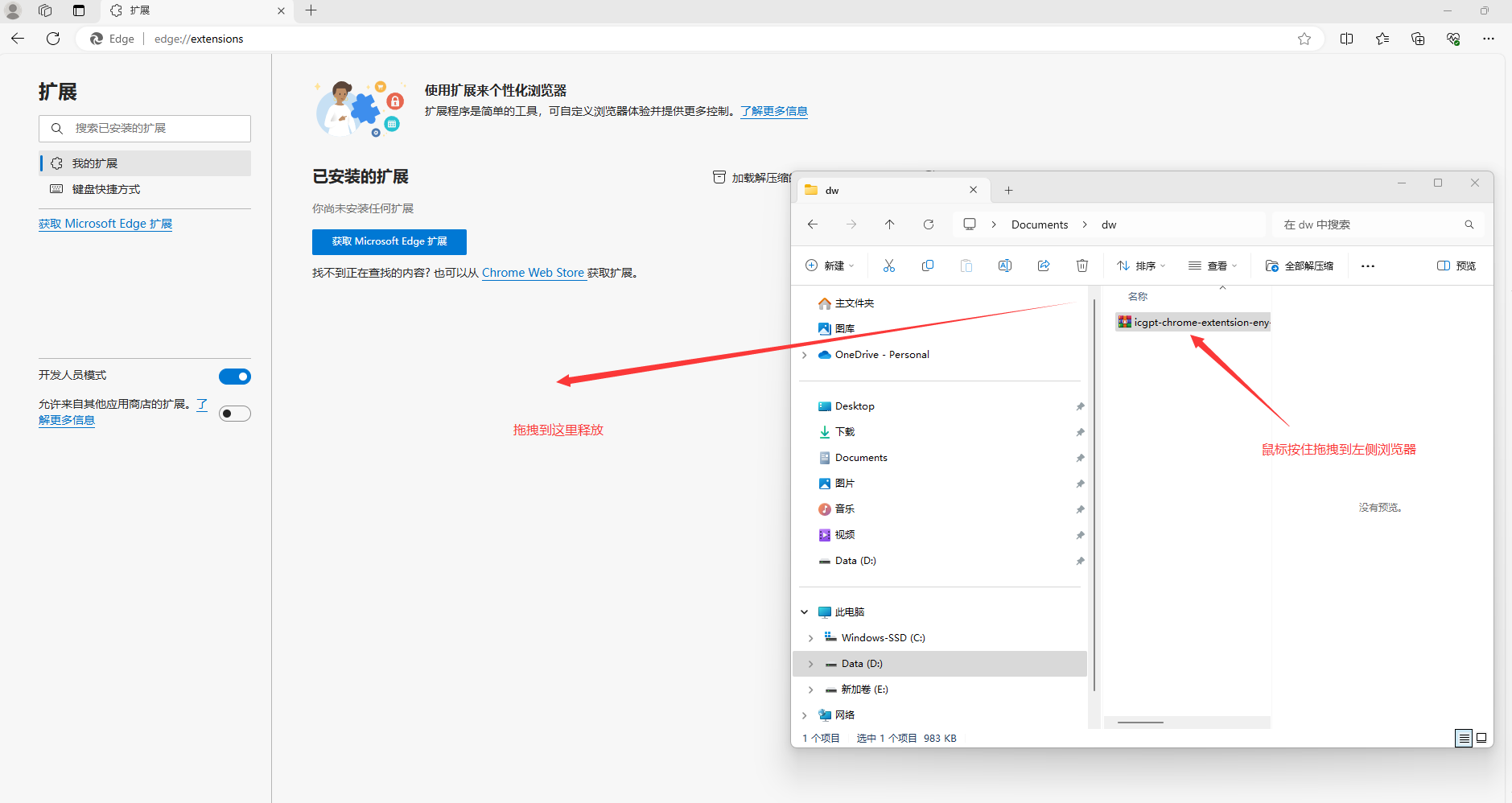Image resolution: width=1512 pixels, height=803 pixels.
Task: Click the rename icon in Explorer toolbar
Action: pos(1005,266)
